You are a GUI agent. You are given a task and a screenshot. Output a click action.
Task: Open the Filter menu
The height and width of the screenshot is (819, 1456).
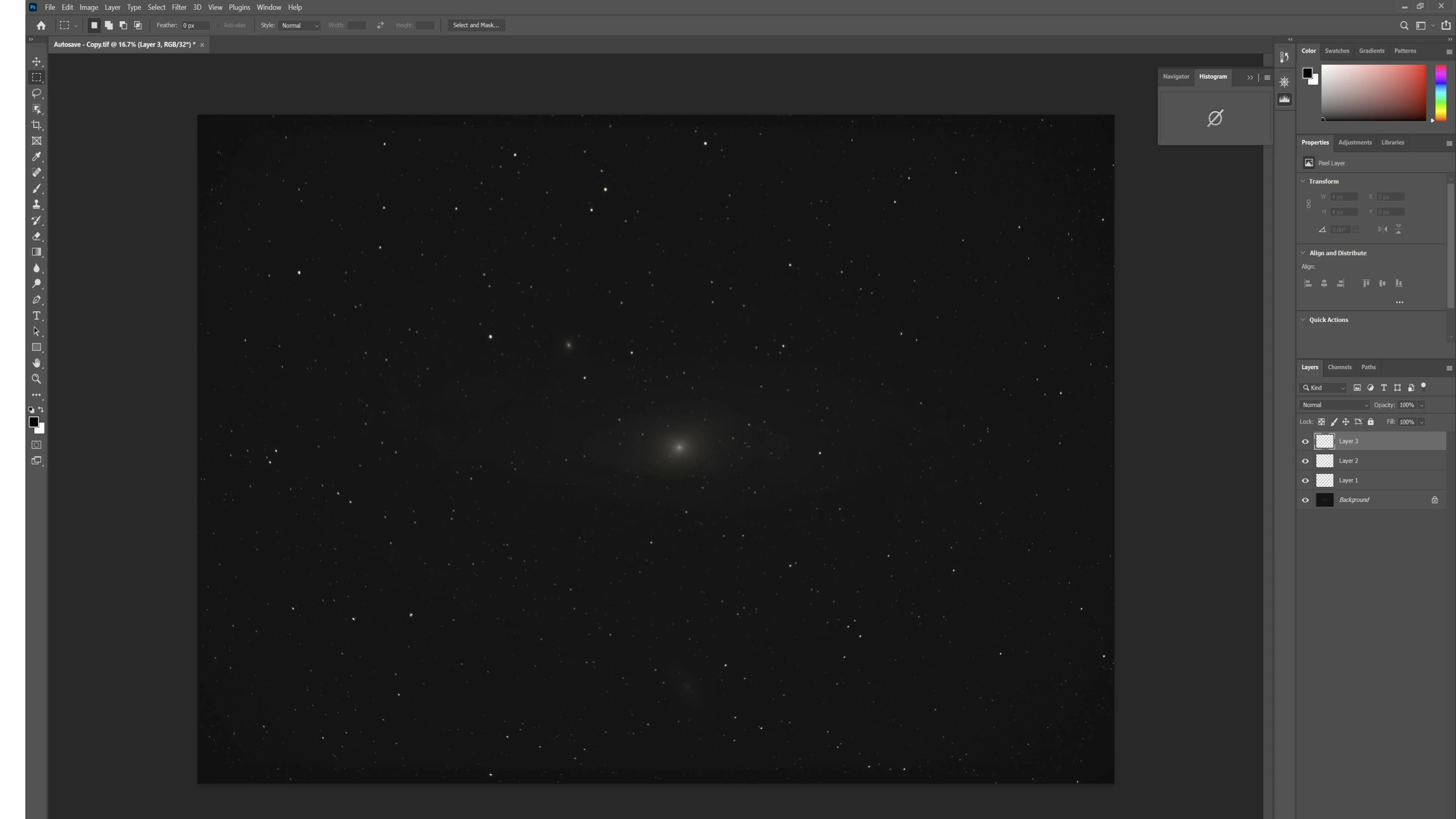179,7
